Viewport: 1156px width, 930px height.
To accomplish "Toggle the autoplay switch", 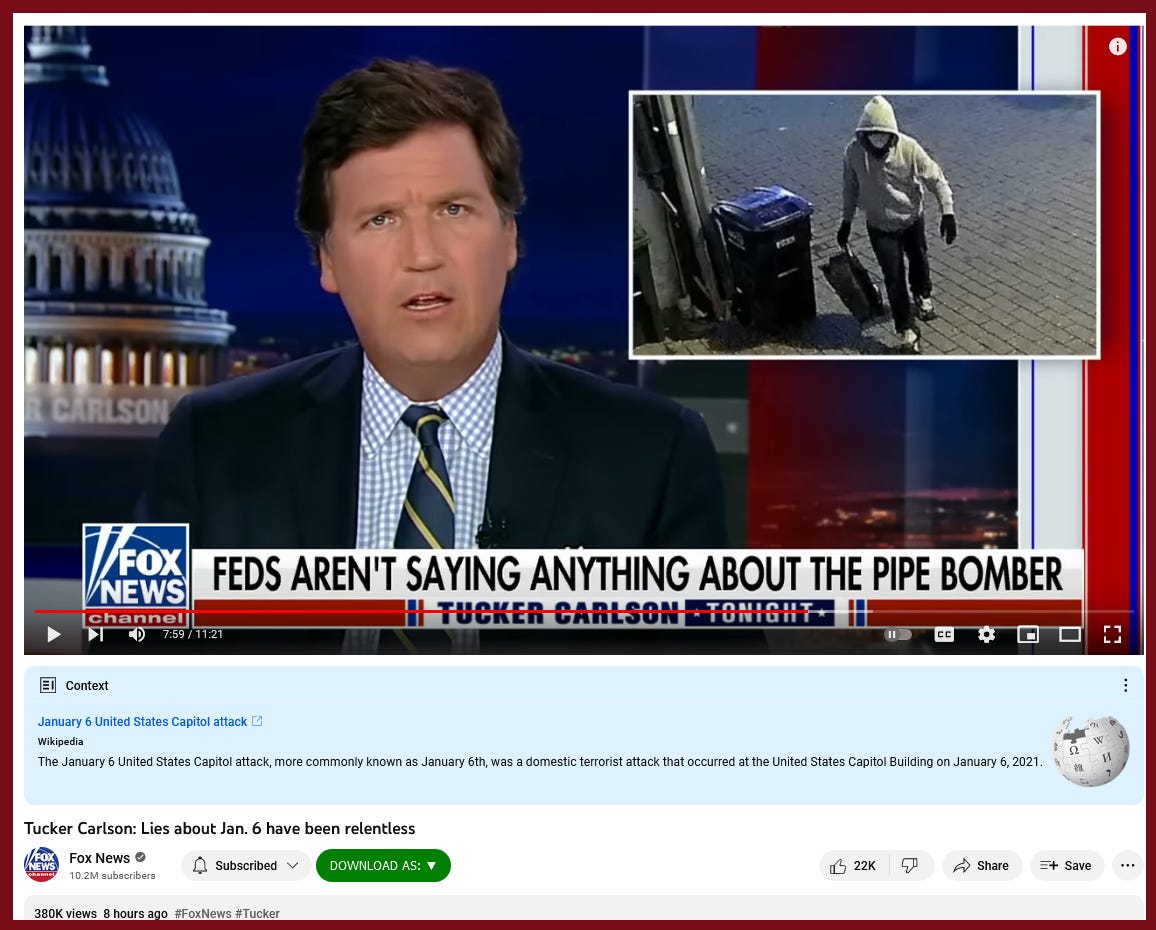I will [897, 634].
